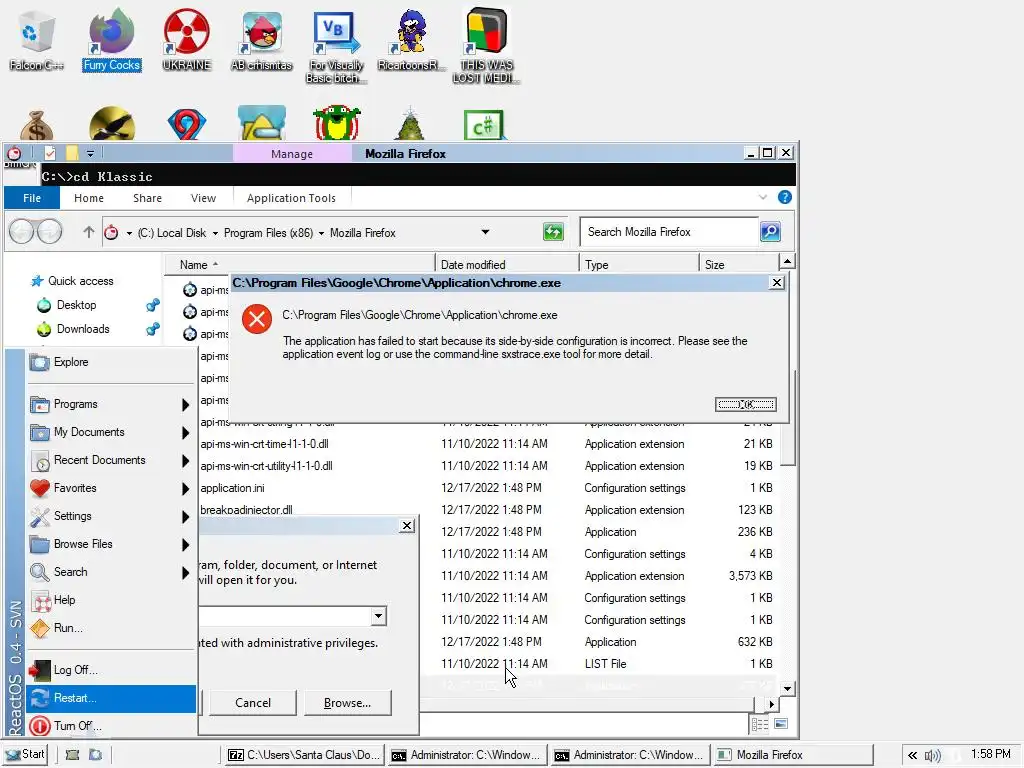Click OK in the chrome.exe error dialog
The width and height of the screenshot is (1024, 768).
(x=746, y=404)
